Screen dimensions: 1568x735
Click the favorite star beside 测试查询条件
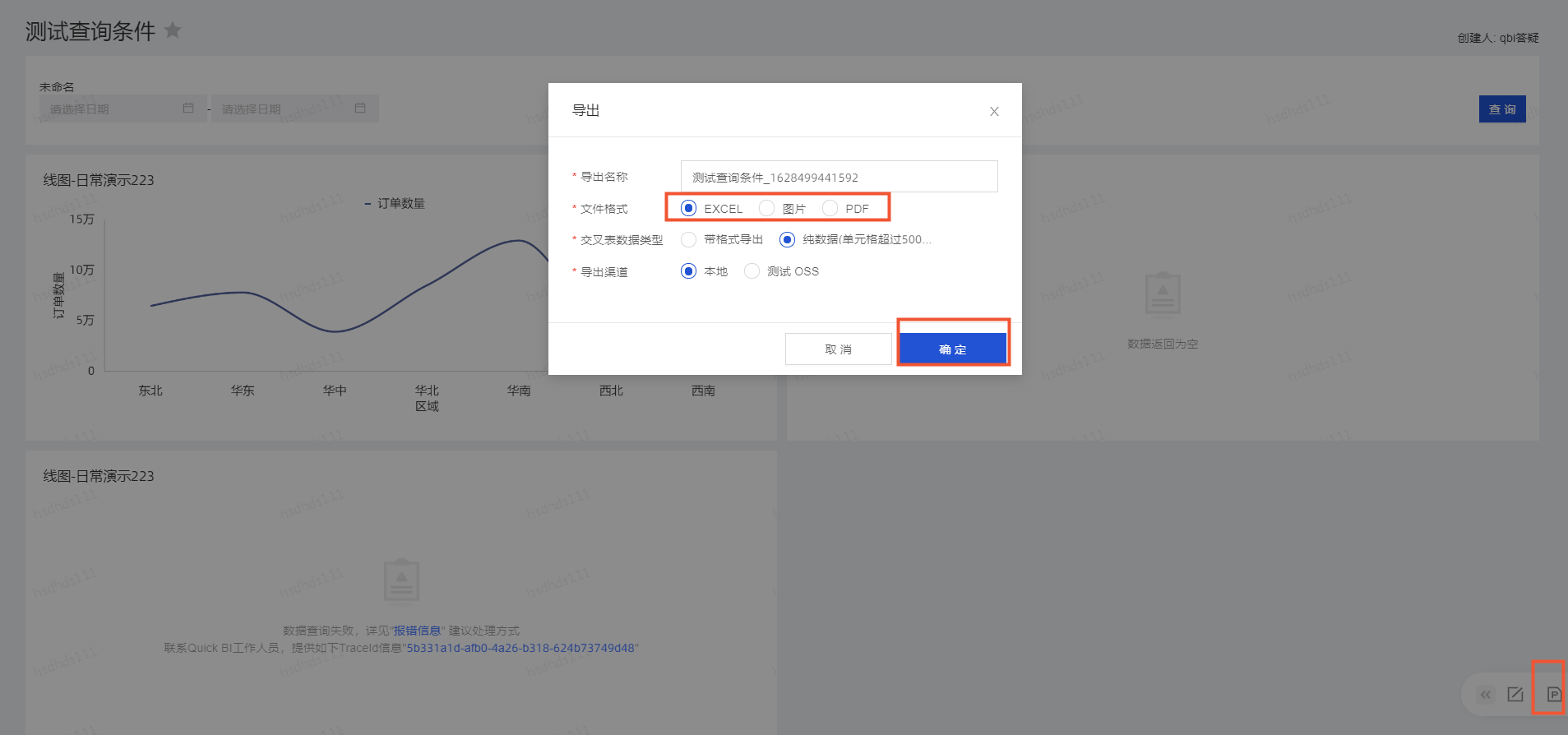click(173, 30)
